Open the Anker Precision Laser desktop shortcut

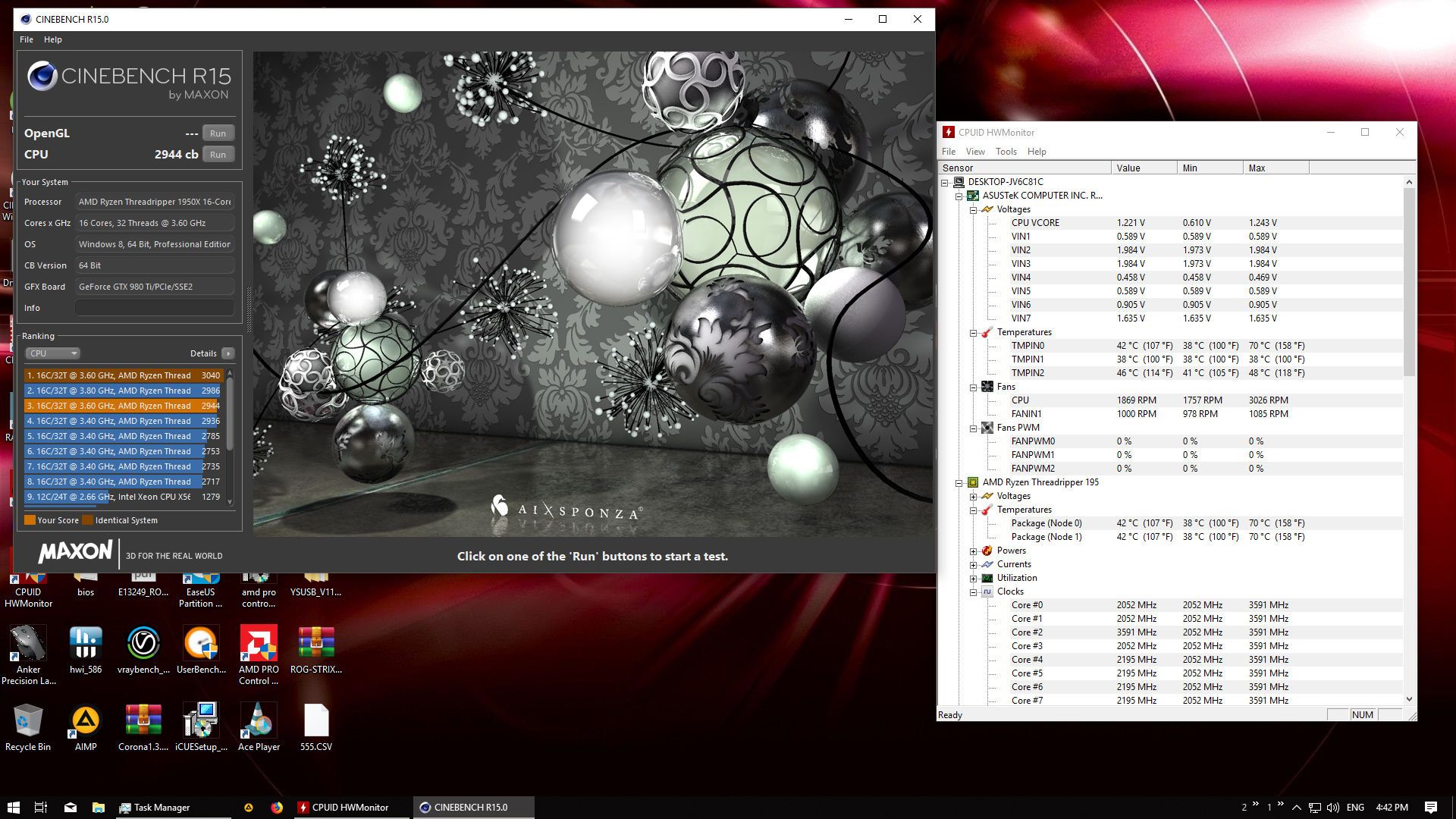coord(28,655)
